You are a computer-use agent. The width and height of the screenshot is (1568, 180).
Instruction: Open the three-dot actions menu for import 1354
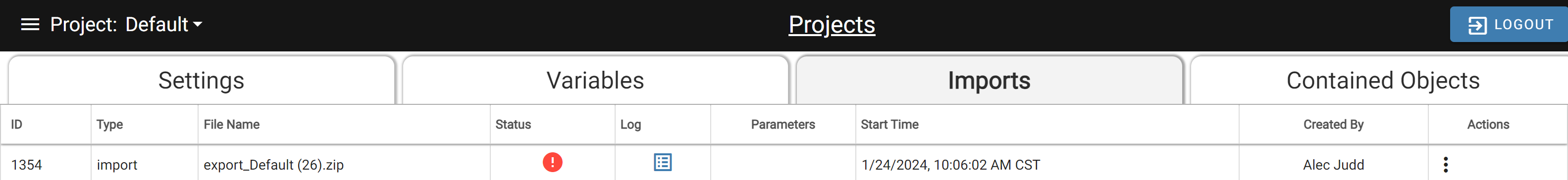pyautogui.click(x=1445, y=165)
